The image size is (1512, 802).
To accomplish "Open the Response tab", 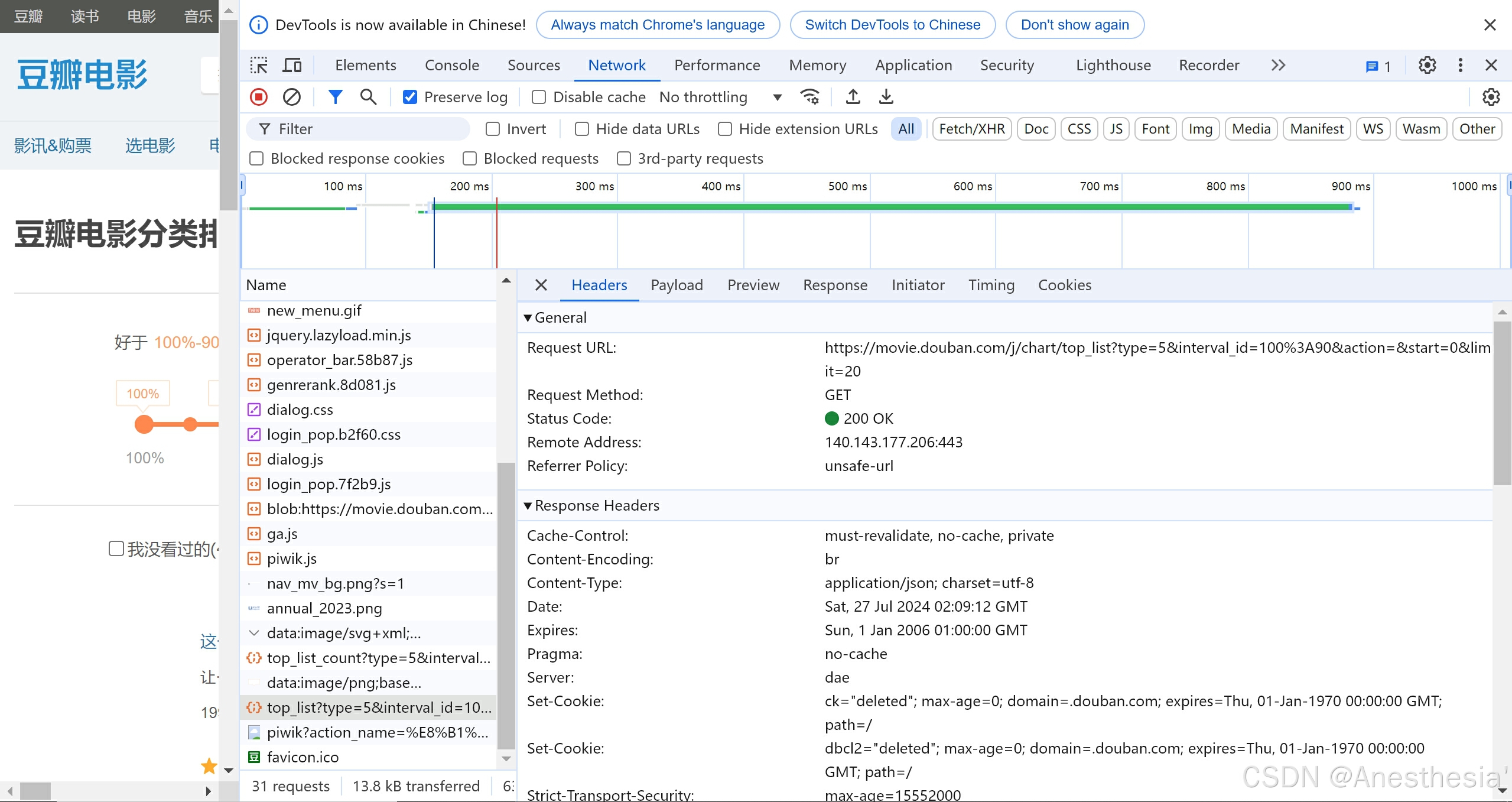I will [835, 285].
